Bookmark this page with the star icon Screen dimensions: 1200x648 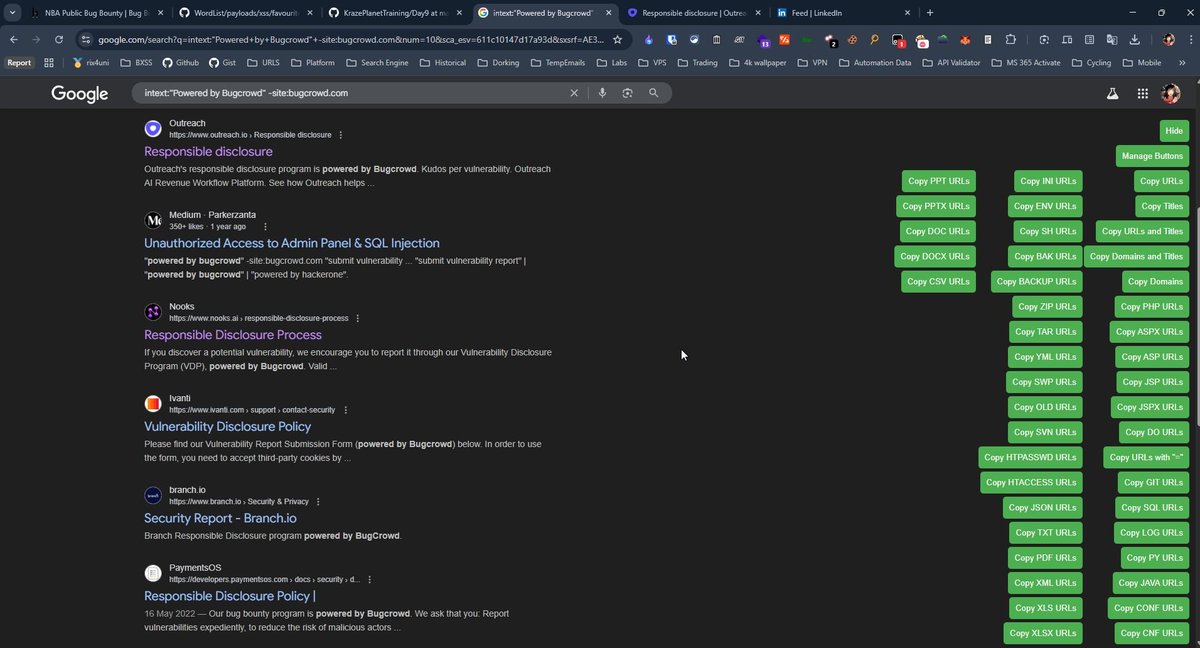pyautogui.click(x=617, y=39)
